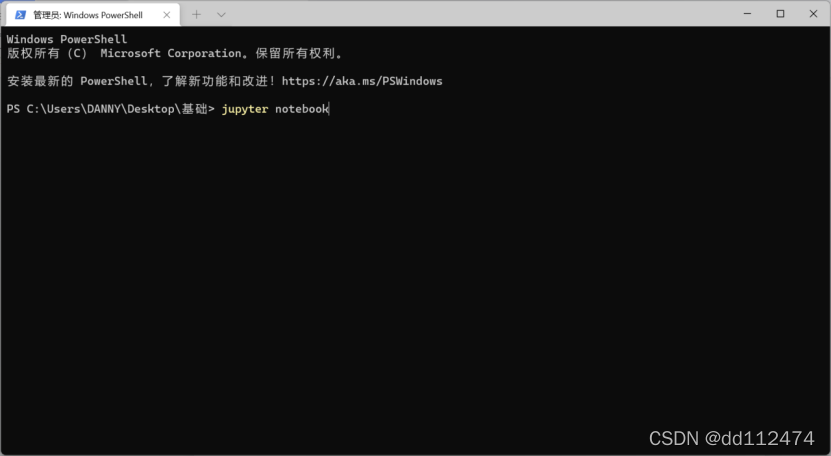Open the https://aka.ms/PSWindows link
The image size is (831, 456).
click(362, 81)
